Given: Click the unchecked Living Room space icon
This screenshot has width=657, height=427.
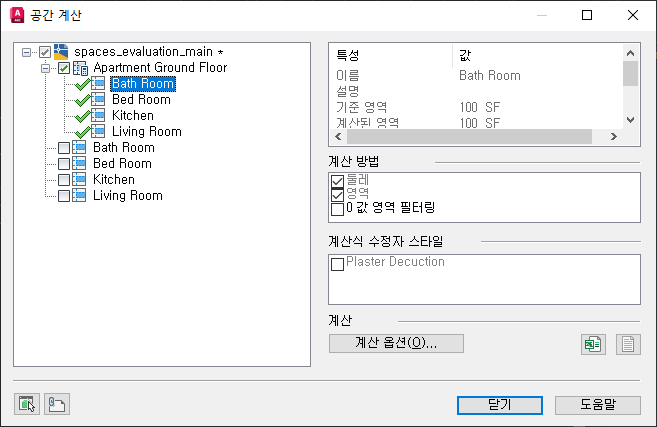Looking at the screenshot, I should pyautogui.click(x=79, y=195).
